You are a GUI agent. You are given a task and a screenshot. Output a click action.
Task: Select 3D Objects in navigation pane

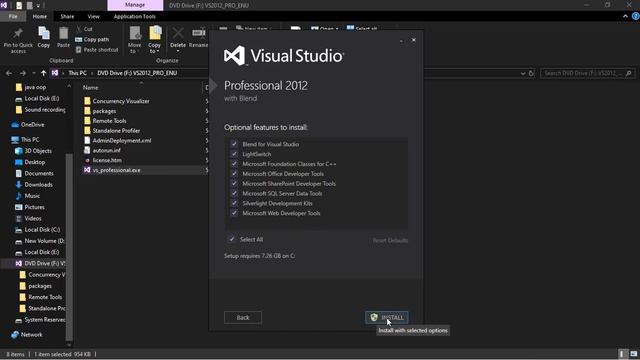click(x=33, y=151)
